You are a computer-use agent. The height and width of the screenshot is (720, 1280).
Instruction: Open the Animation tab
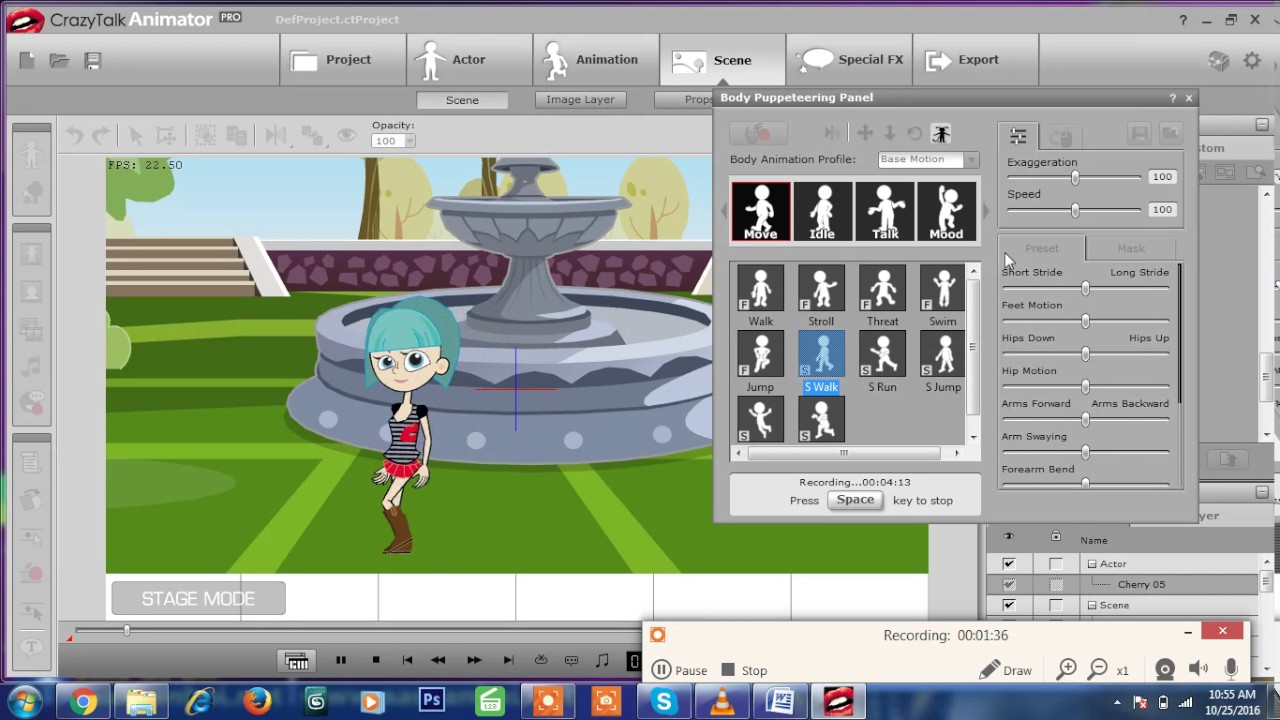click(596, 60)
